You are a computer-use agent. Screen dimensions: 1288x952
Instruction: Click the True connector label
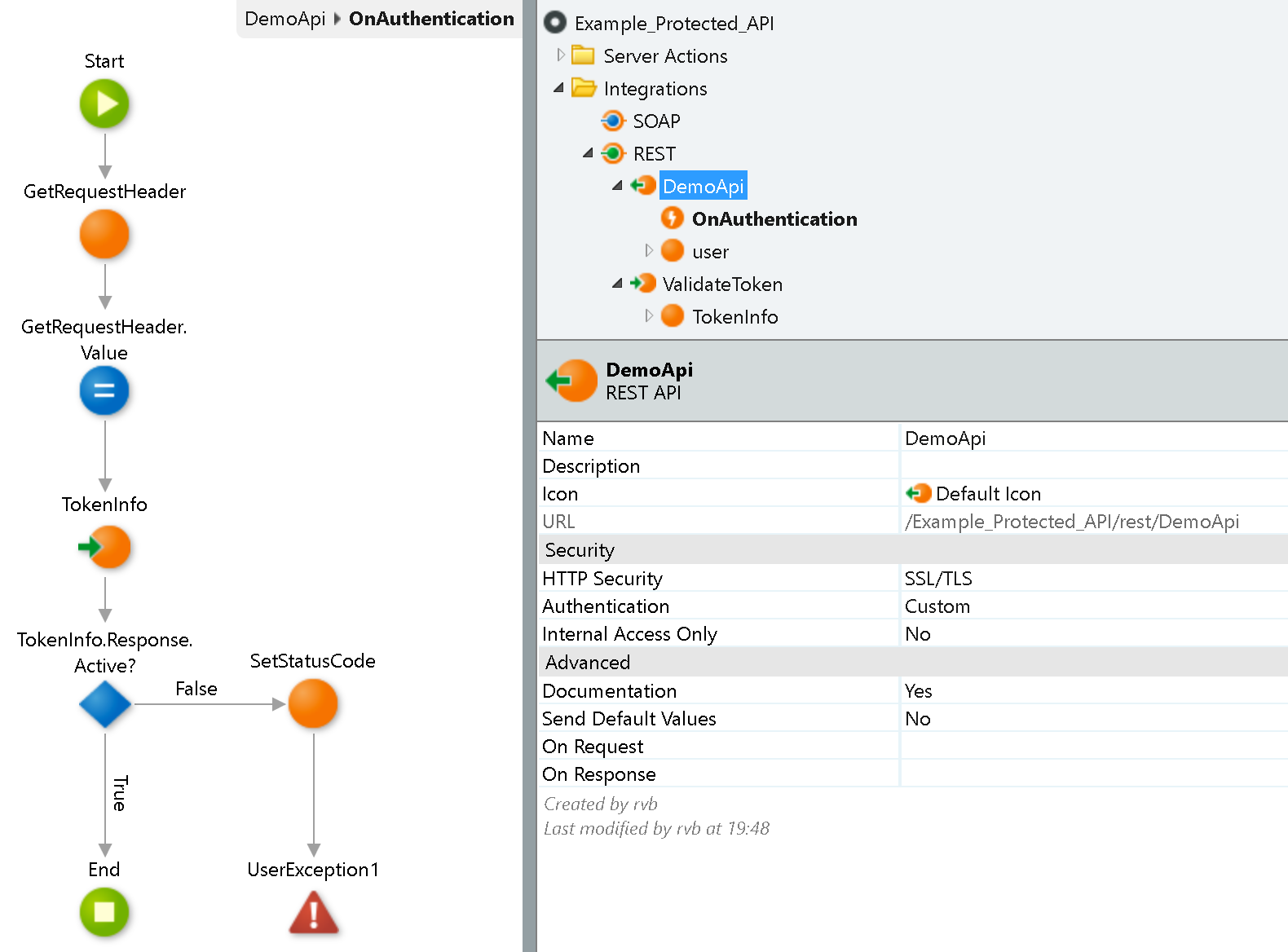(x=120, y=793)
